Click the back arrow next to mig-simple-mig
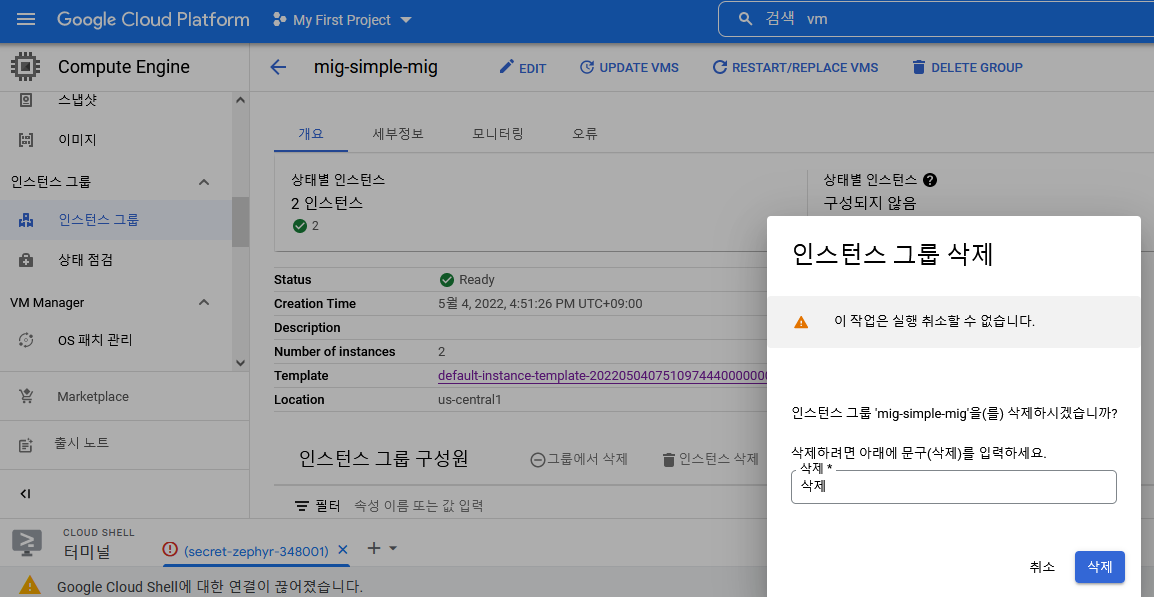The width and height of the screenshot is (1154, 597). (x=277, y=67)
